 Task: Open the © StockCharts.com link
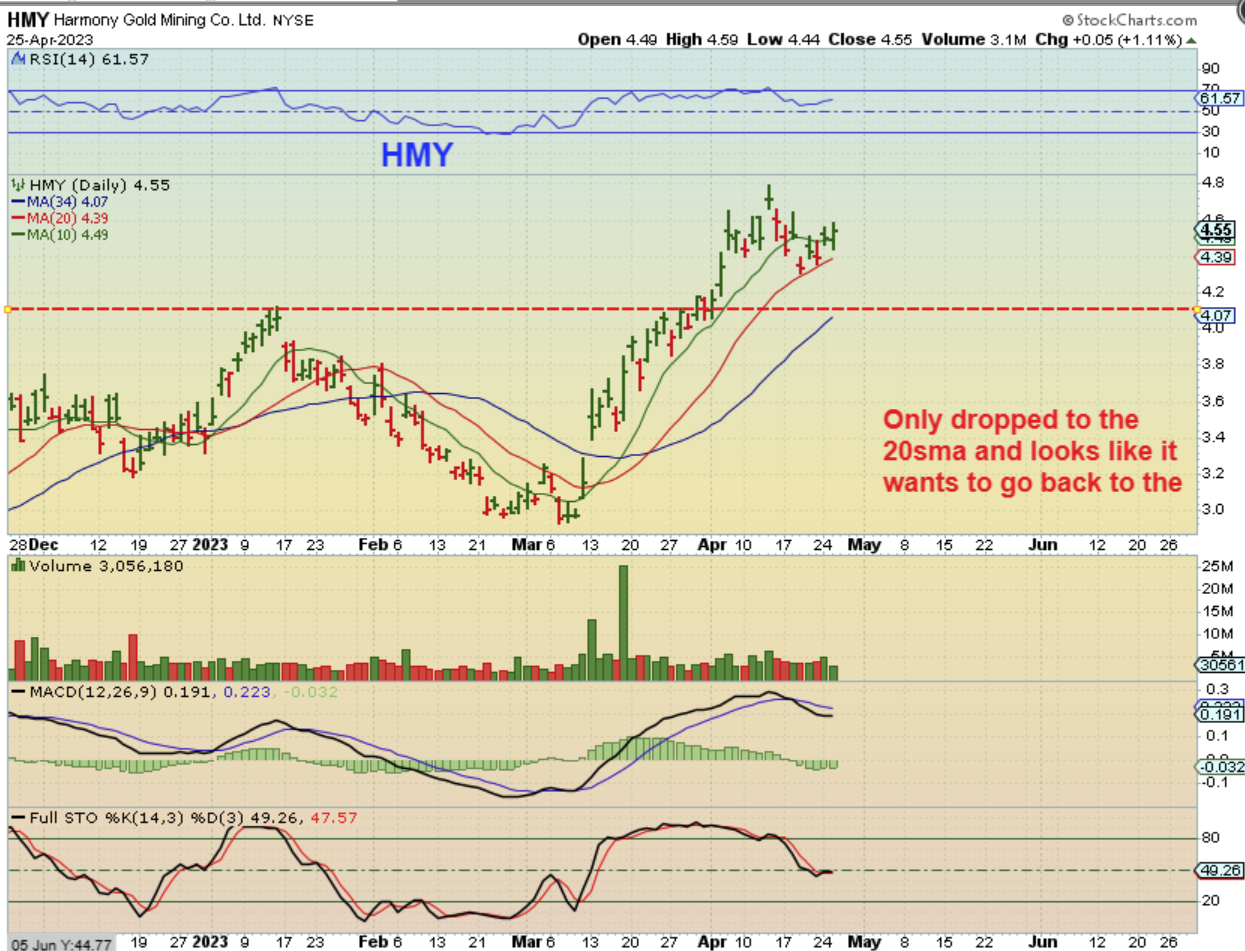[1130, 20]
